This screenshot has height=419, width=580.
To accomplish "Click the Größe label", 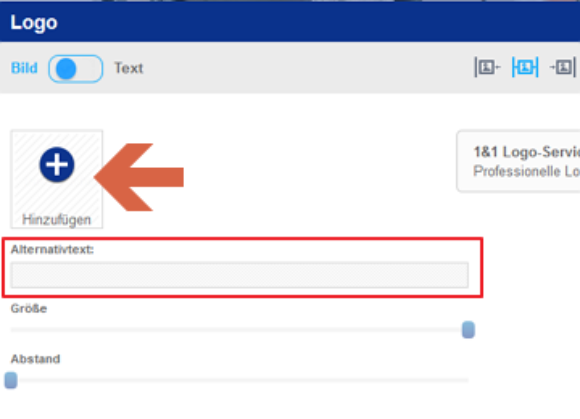I will [x=28, y=308].
